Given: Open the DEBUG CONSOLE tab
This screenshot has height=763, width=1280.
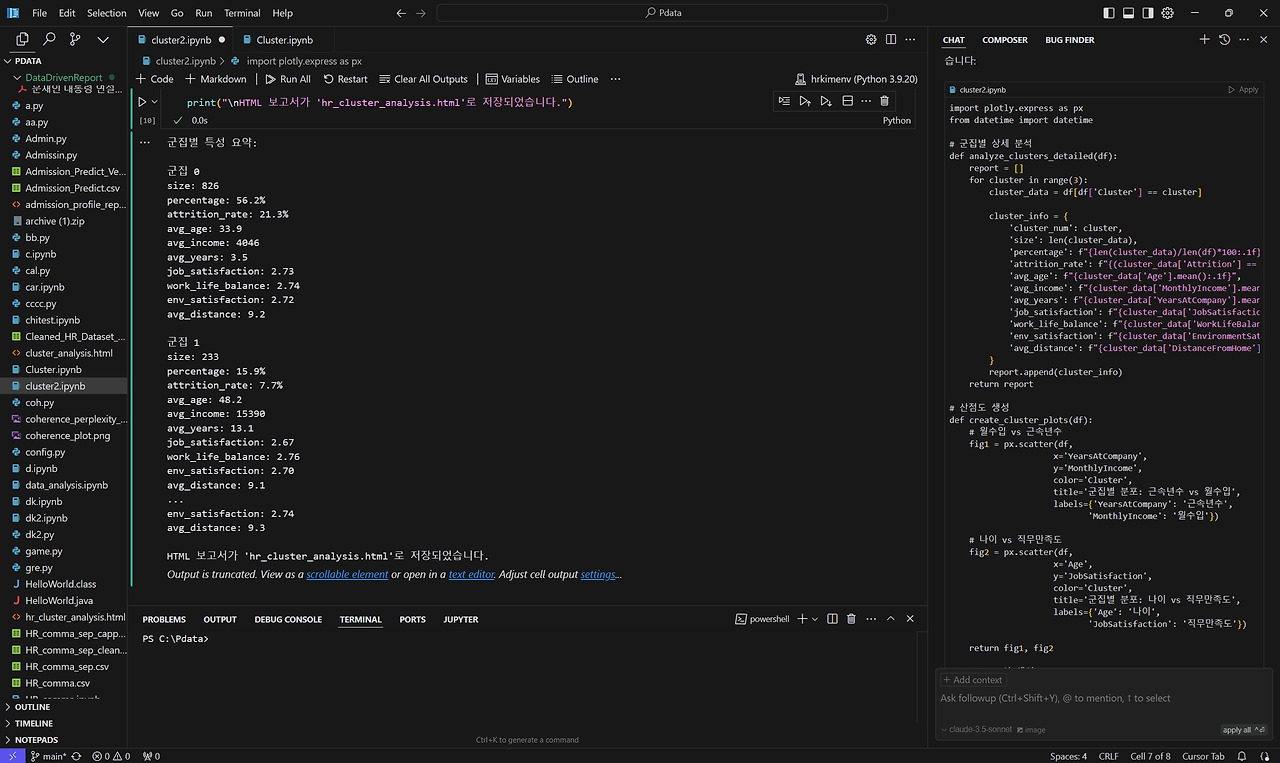Looking at the screenshot, I should pos(288,619).
